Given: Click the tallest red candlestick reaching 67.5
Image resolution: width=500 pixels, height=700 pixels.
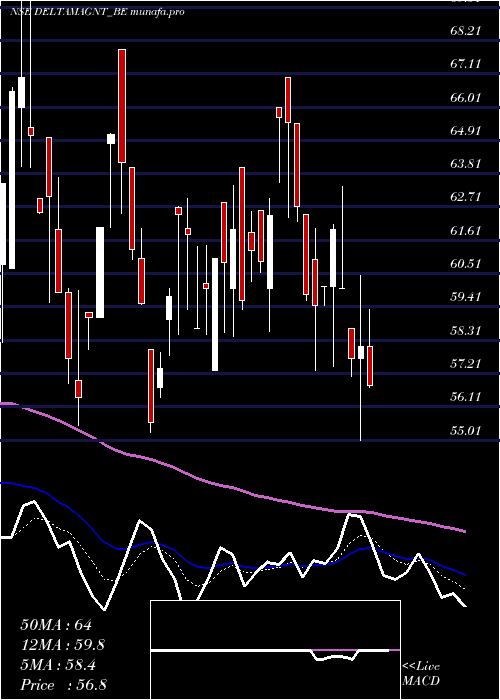Looking at the screenshot, I should [122, 106].
